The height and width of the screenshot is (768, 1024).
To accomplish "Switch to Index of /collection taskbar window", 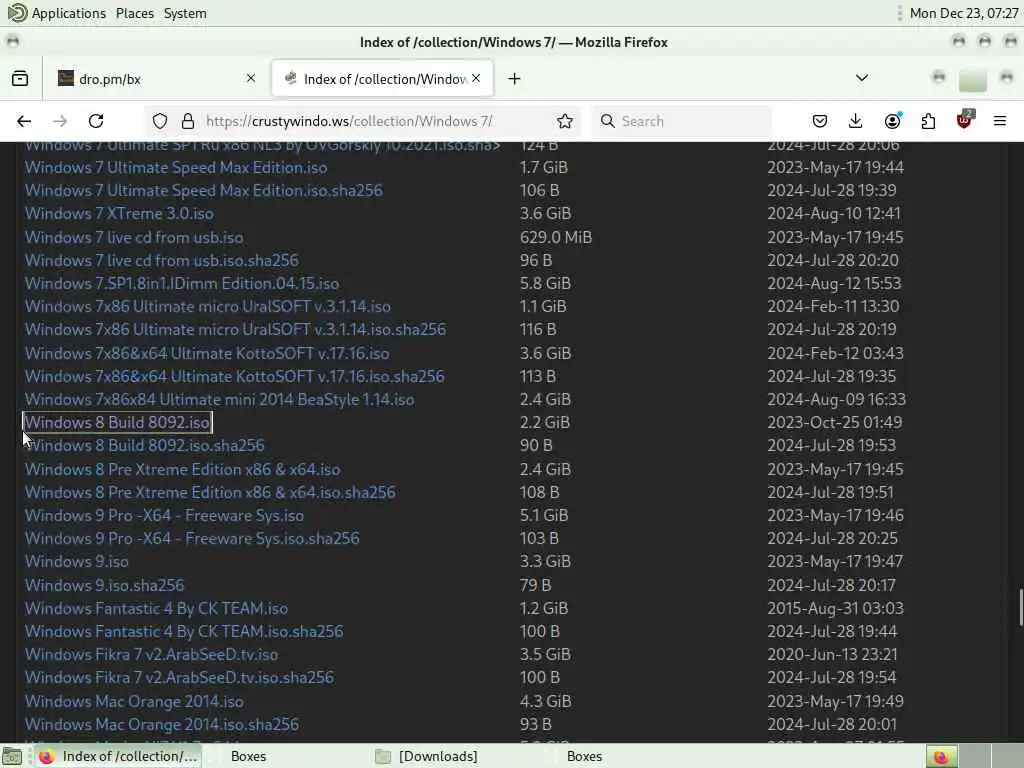I will pos(118,756).
